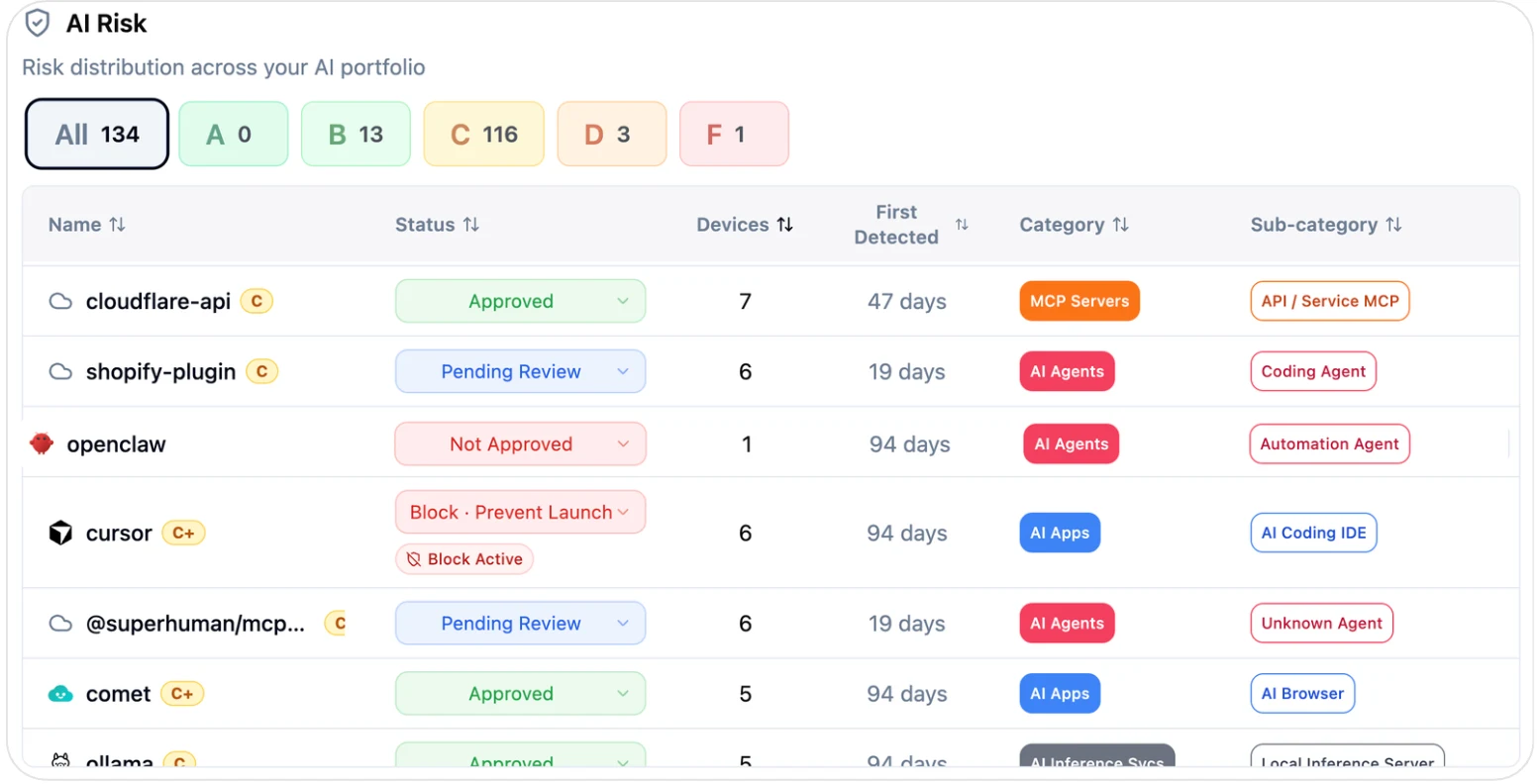1539x784 pixels.
Task: Click the cloud icon beside cloudflare-api
Action: click(x=60, y=301)
